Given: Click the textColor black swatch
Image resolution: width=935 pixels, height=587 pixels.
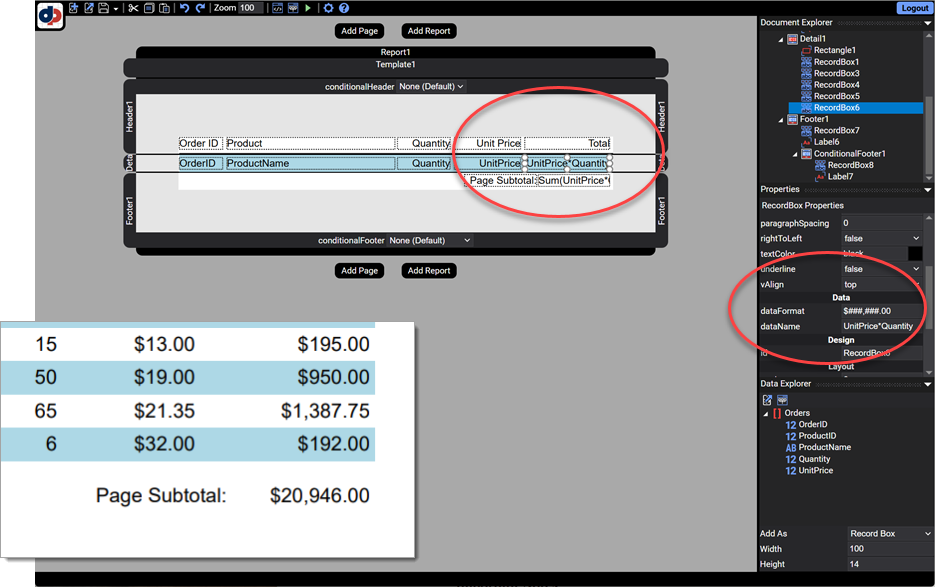Looking at the screenshot, I should click(x=914, y=254).
